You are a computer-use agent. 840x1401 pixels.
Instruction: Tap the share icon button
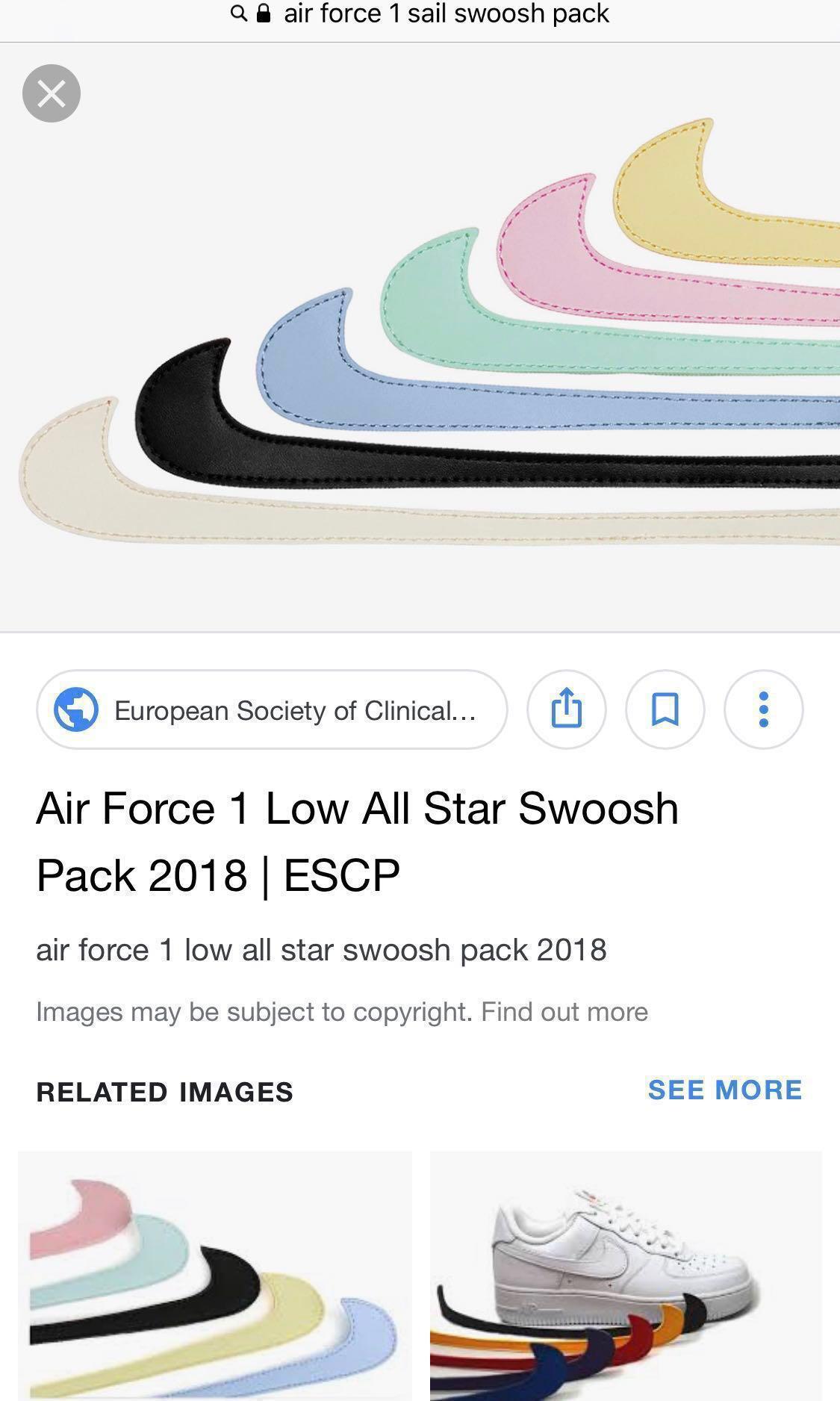point(566,709)
